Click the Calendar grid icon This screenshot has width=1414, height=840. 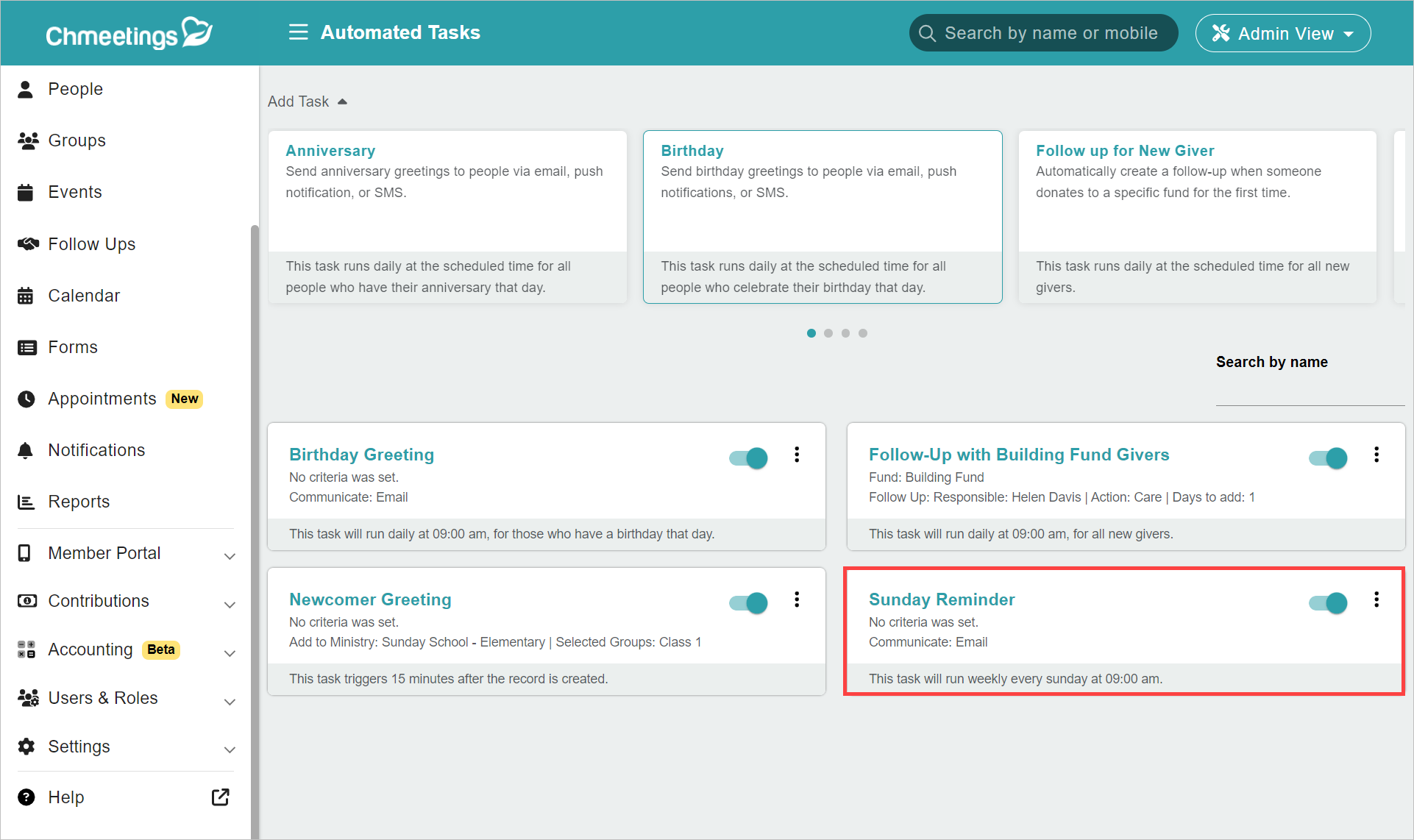26,295
